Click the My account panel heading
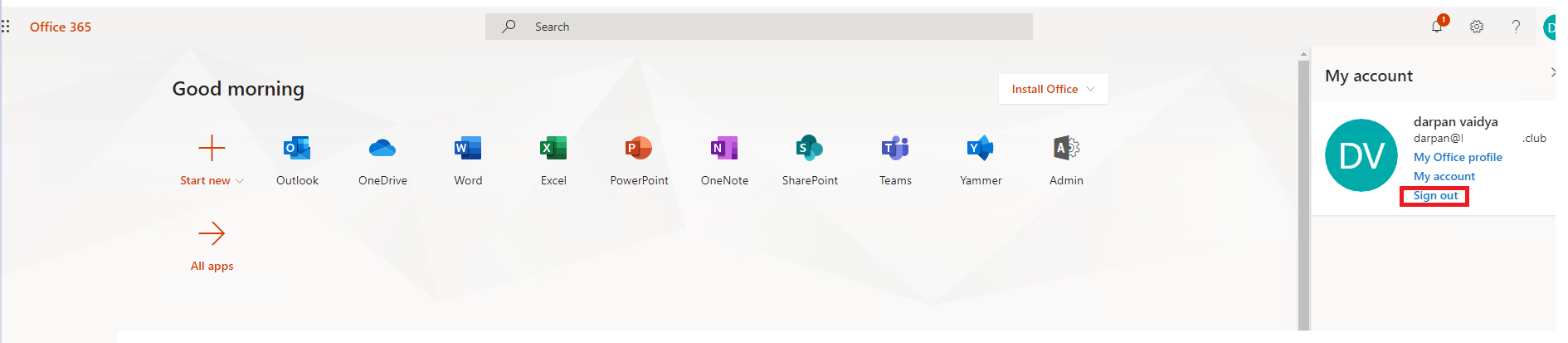The width and height of the screenshot is (1568, 343). [x=1368, y=76]
